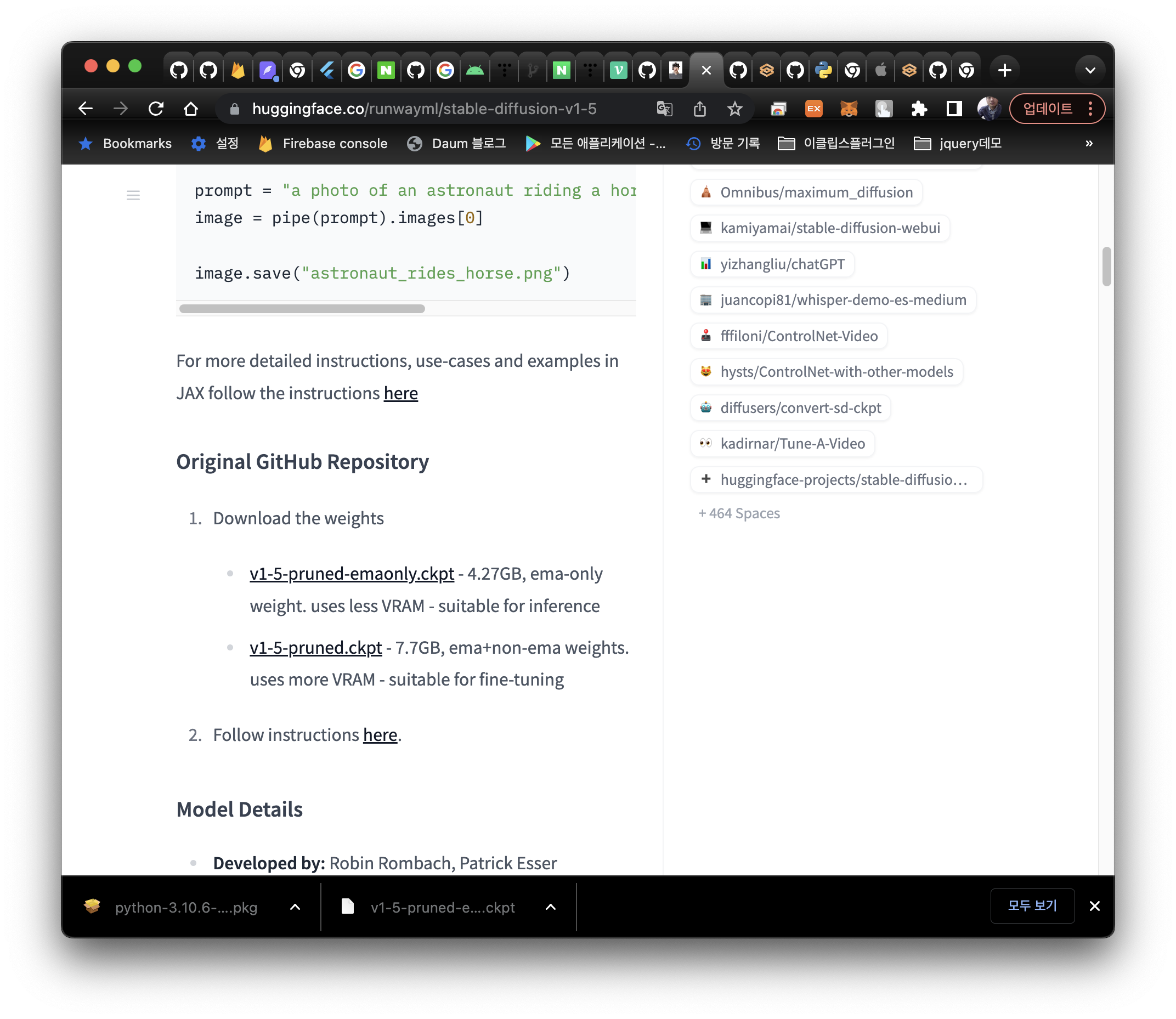Click the code block horizontal scrollbar
Screen dimensions: 1176x1019
[302, 309]
